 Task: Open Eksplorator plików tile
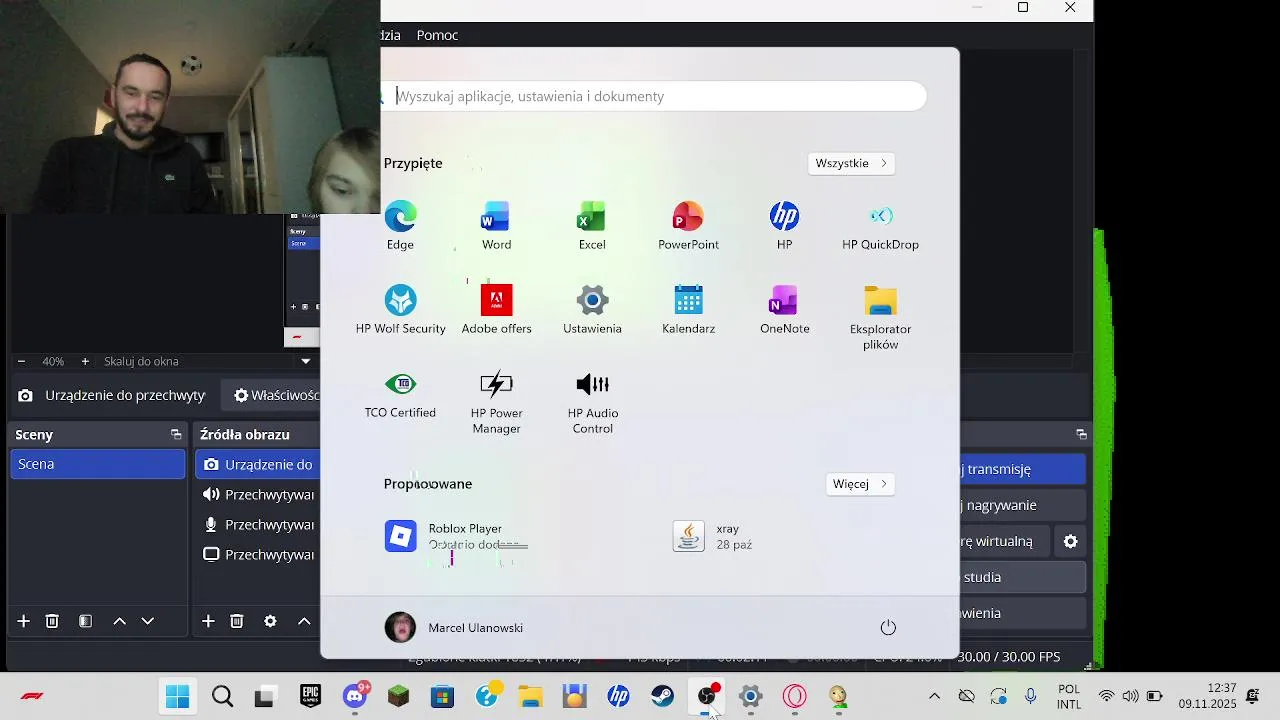[x=880, y=317]
